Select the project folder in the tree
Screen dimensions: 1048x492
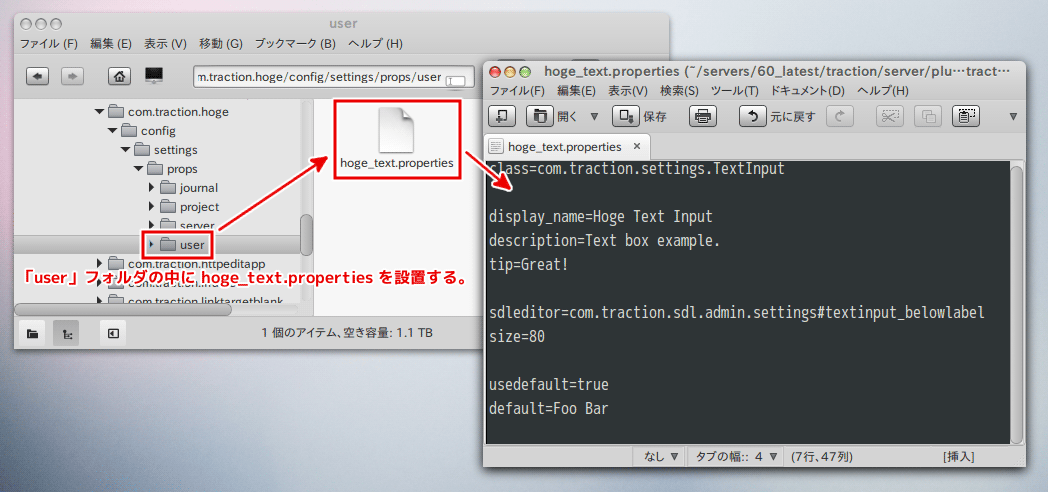[199, 207]
